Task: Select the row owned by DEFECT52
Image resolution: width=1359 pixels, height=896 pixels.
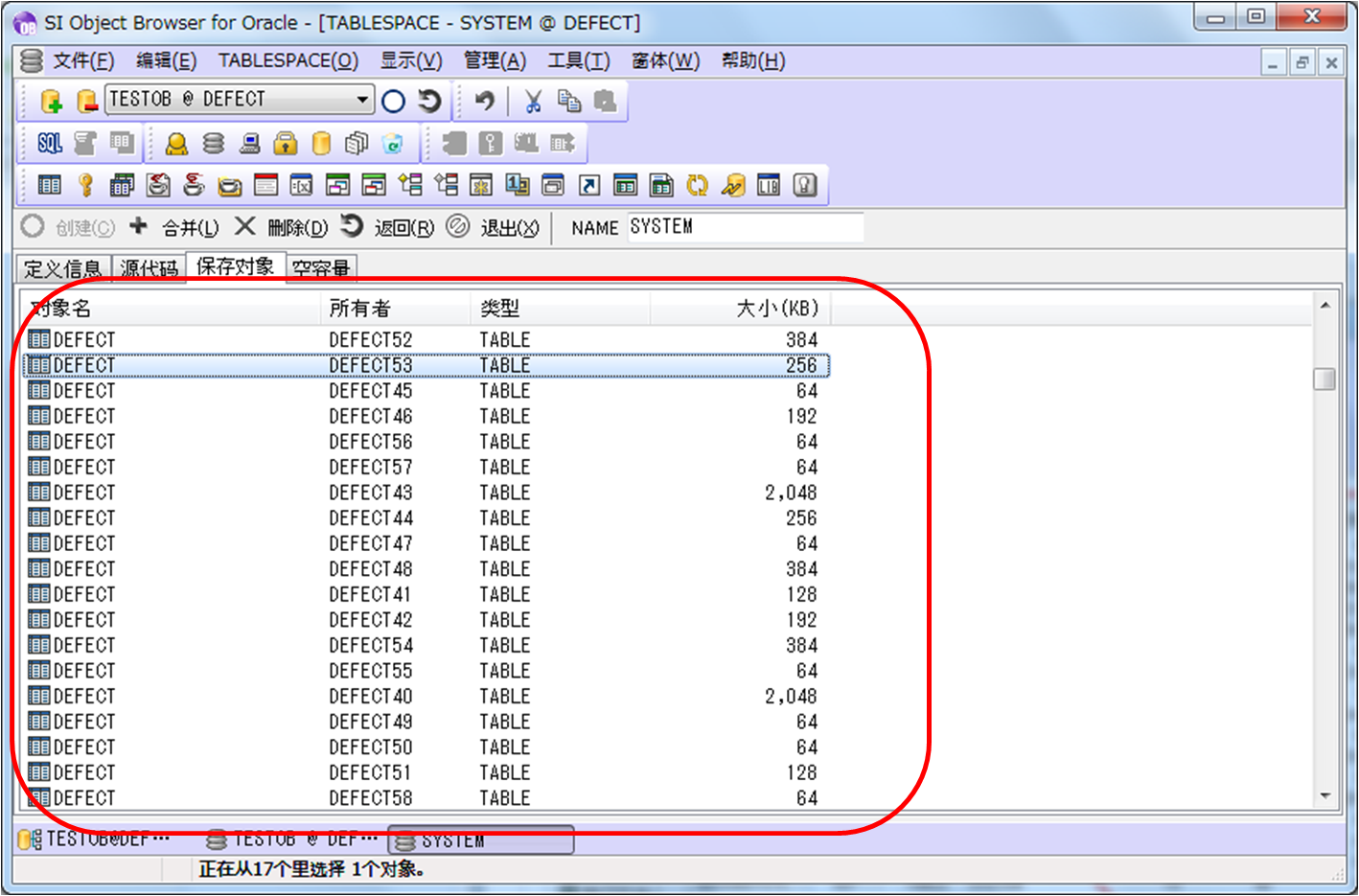Action: (x=426, y=340)
